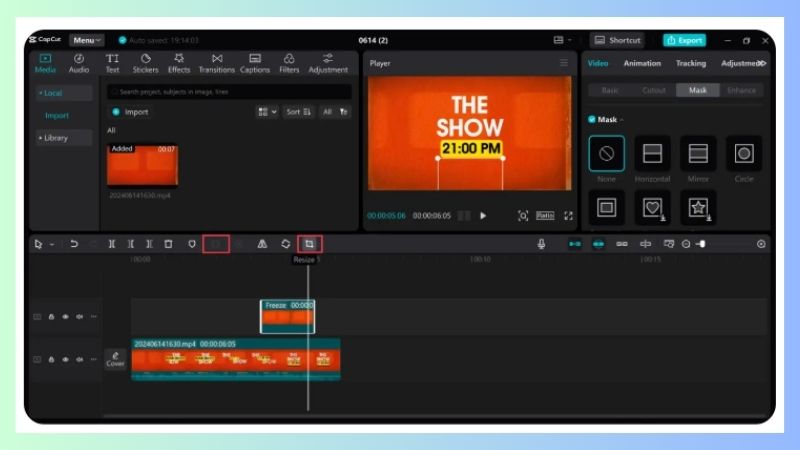The image size is (800, 450).
Task: Select the Mirror mask shape
Action: pos(698,154)
